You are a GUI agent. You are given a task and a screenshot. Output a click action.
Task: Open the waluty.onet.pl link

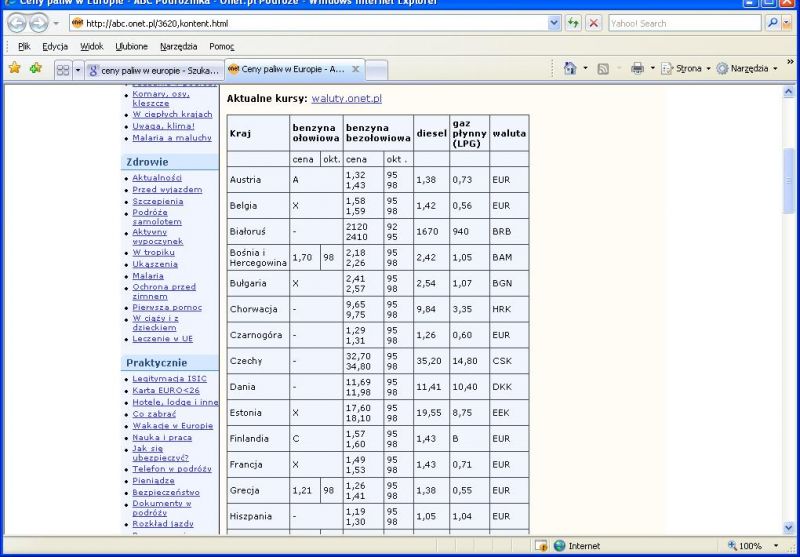[x=346, y=98]
